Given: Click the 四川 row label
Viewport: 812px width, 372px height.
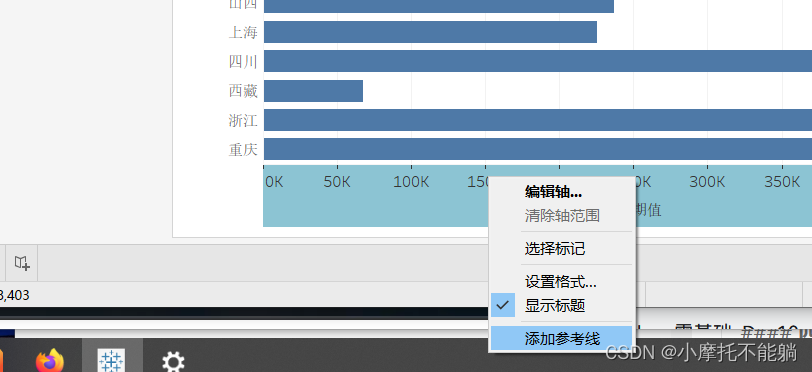Looking at the screenshot, I should [243, 62].
